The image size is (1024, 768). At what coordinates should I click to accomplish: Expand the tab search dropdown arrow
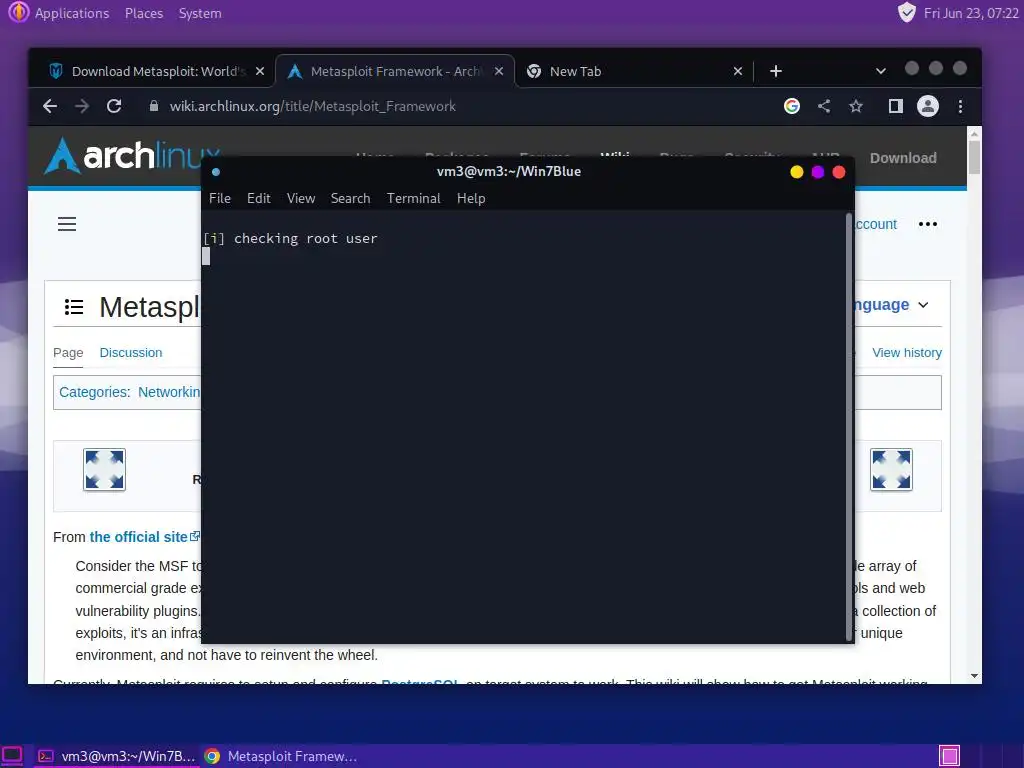click(880, 71)
